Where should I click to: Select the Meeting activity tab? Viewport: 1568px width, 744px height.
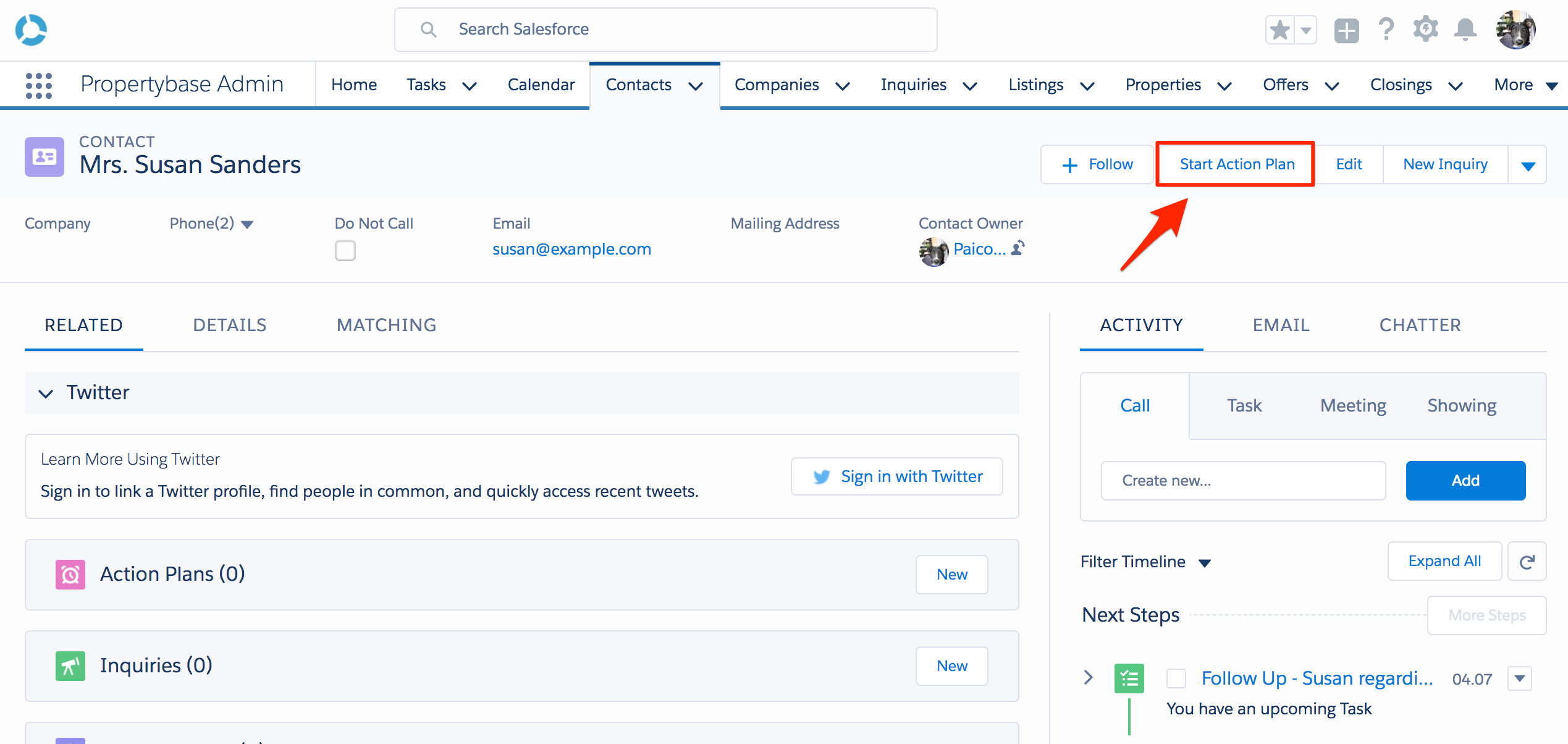[x=1353, y=405]
